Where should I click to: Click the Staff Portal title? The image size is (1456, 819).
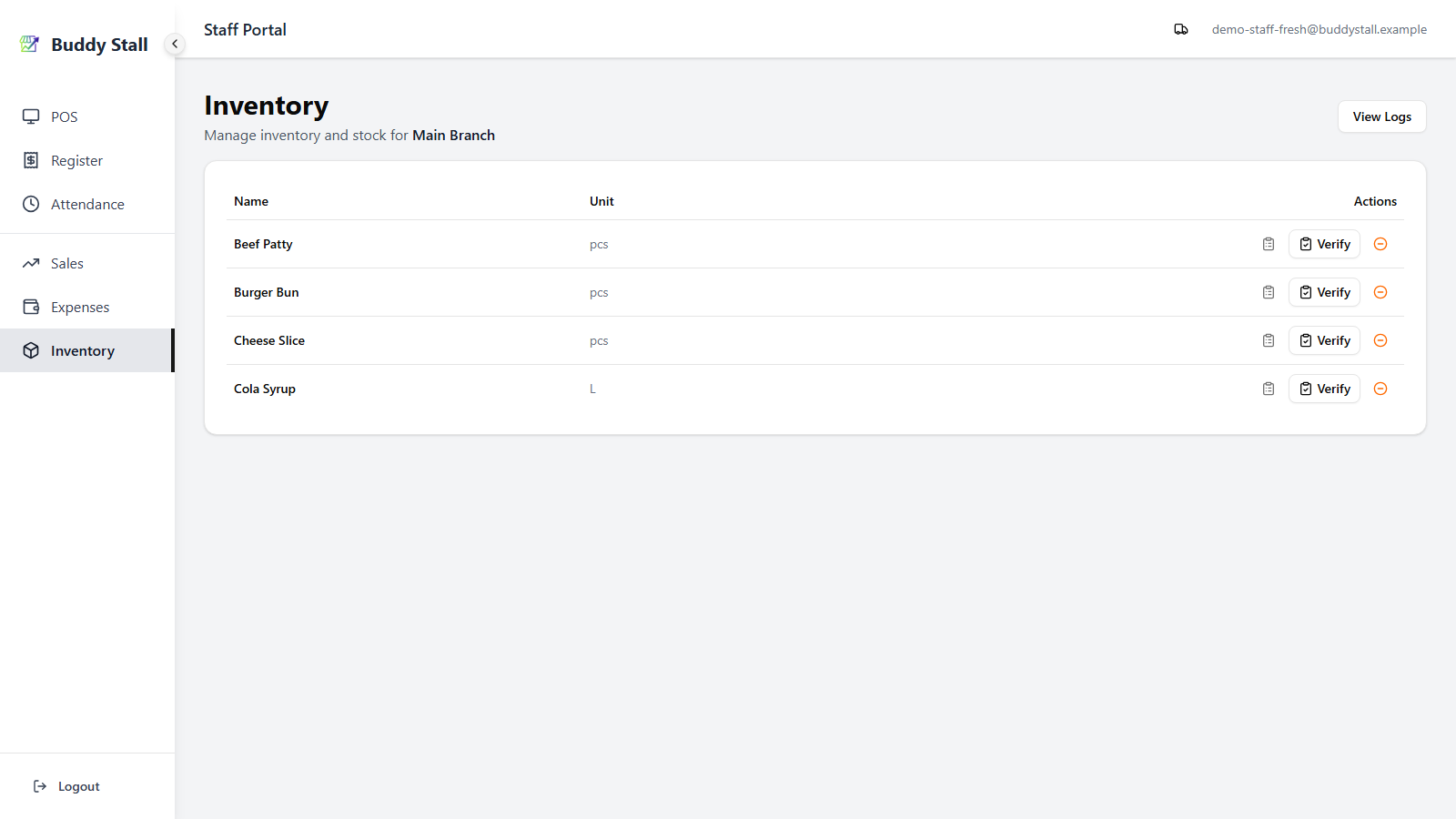coord(245,29)
